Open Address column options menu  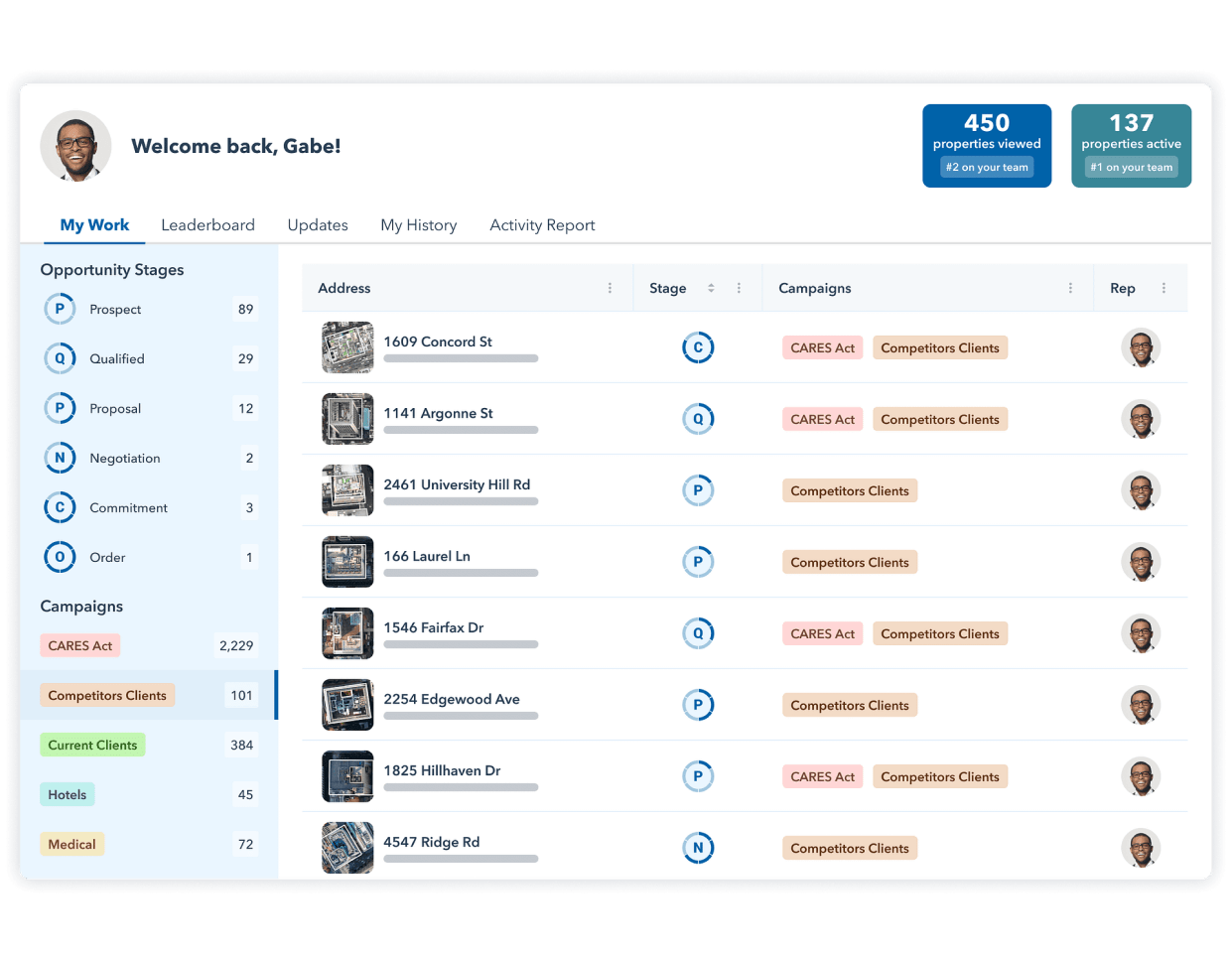click(610, 288)
